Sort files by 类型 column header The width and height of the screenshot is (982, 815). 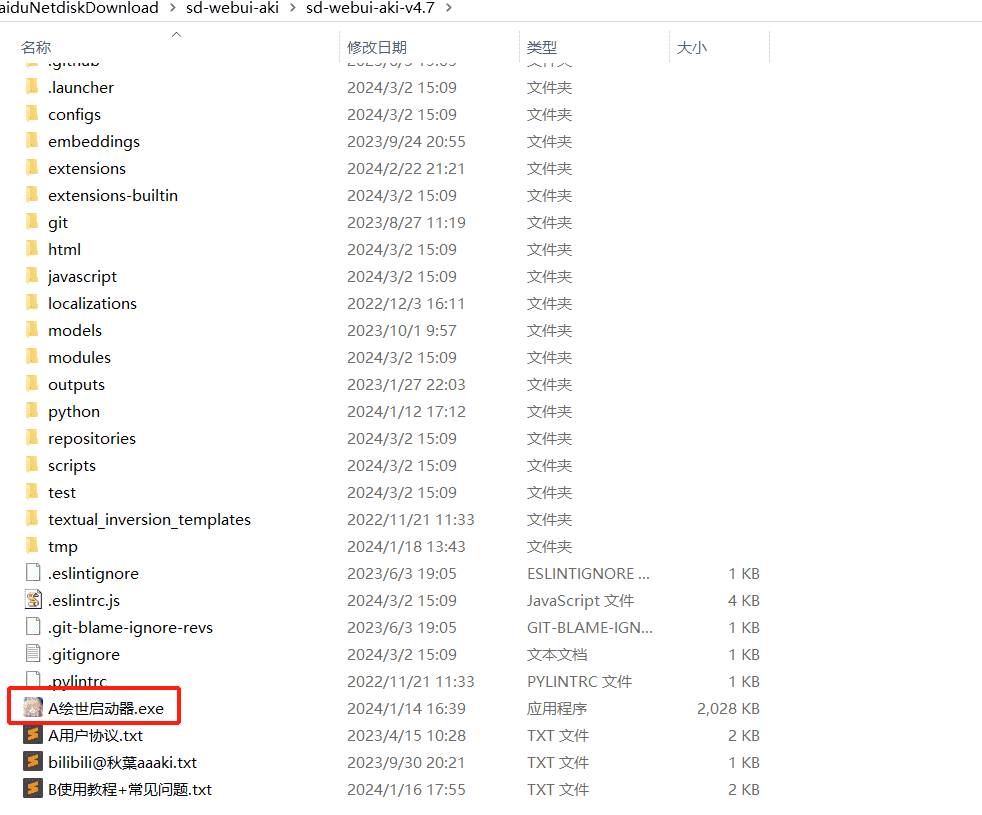542,47
